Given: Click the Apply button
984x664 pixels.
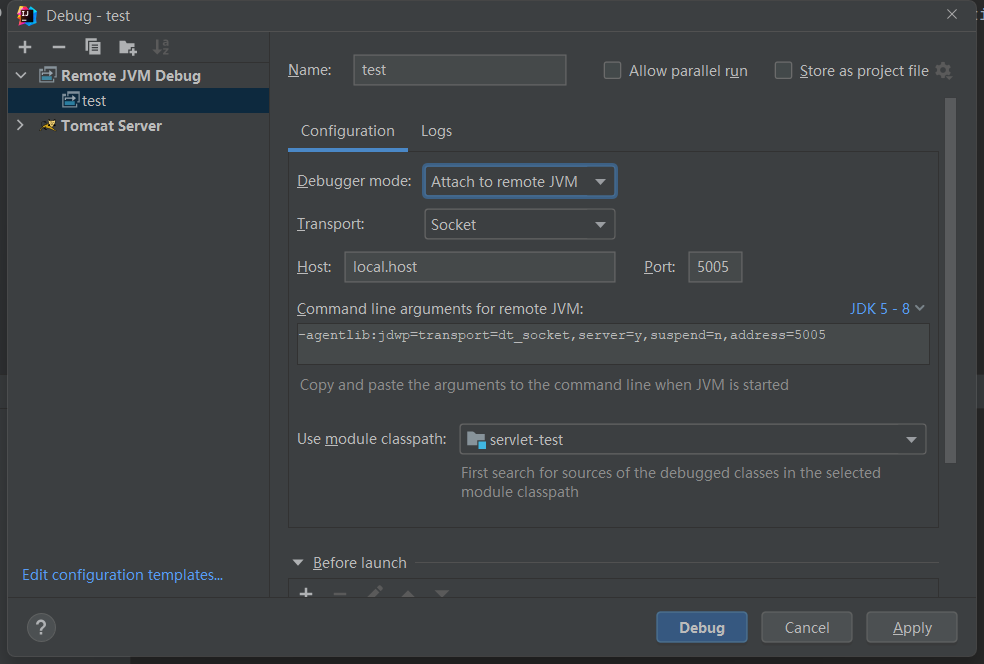Looking at the screenshot, I should (912, 627).
